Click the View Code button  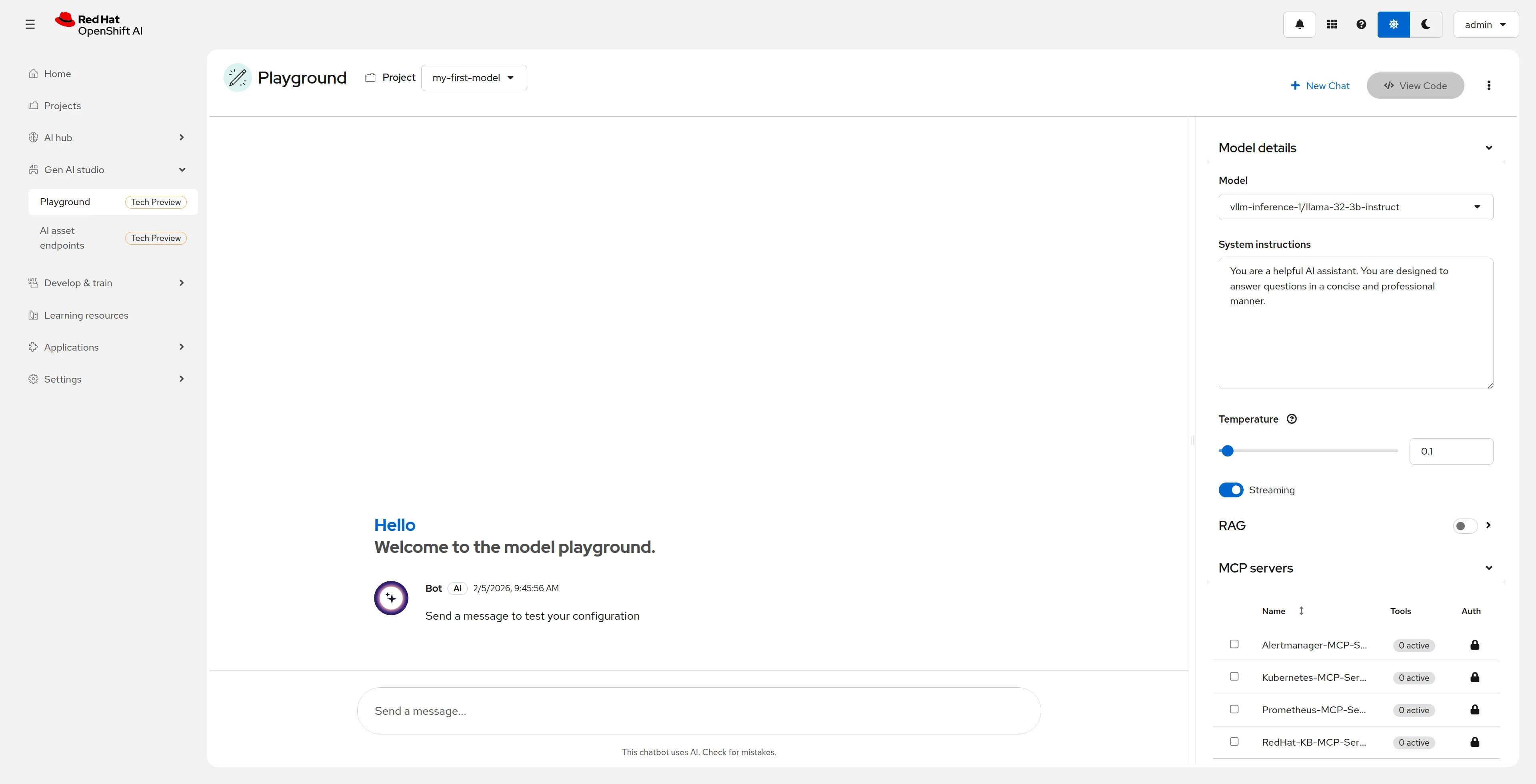[x=1415, y=86]
